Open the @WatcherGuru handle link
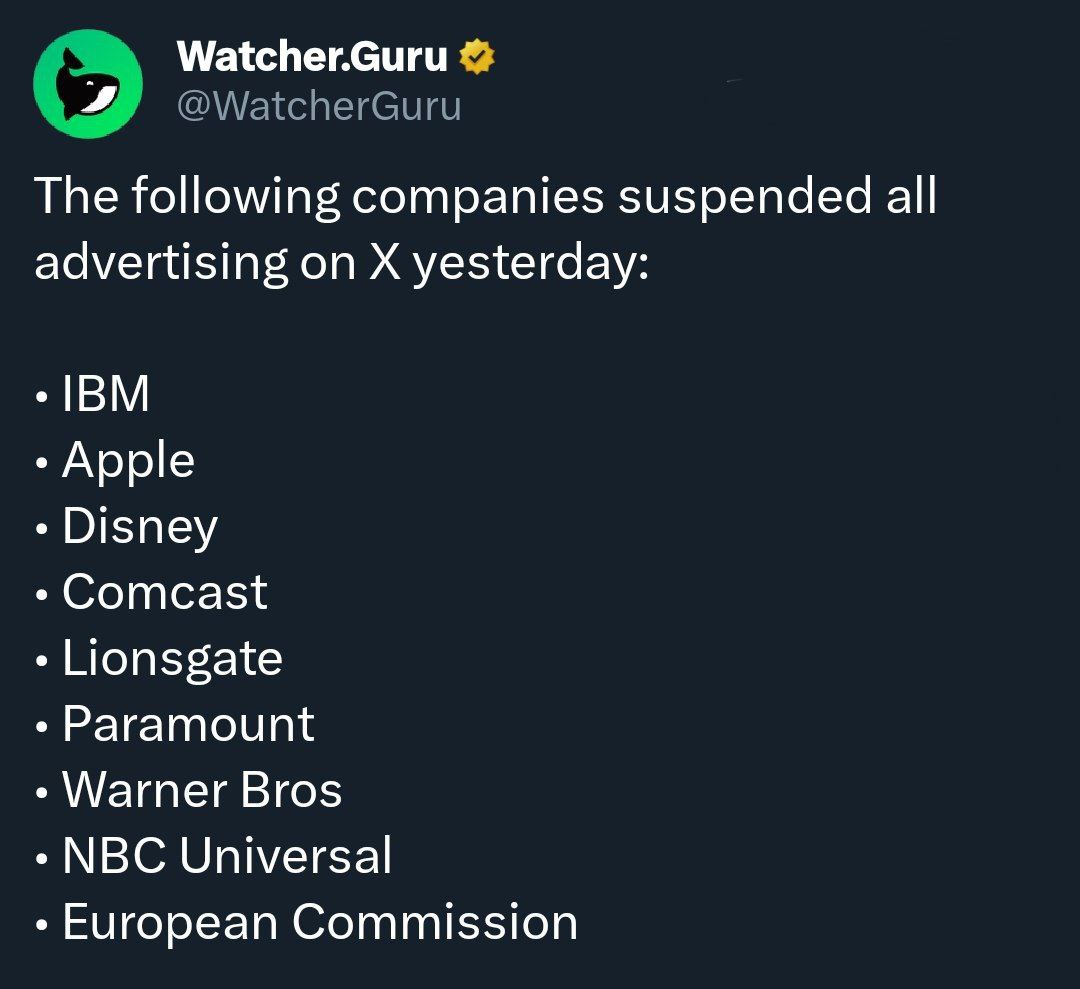This screenshot has width=1080, height=989. pyautogui.click(x=319, y=105)
